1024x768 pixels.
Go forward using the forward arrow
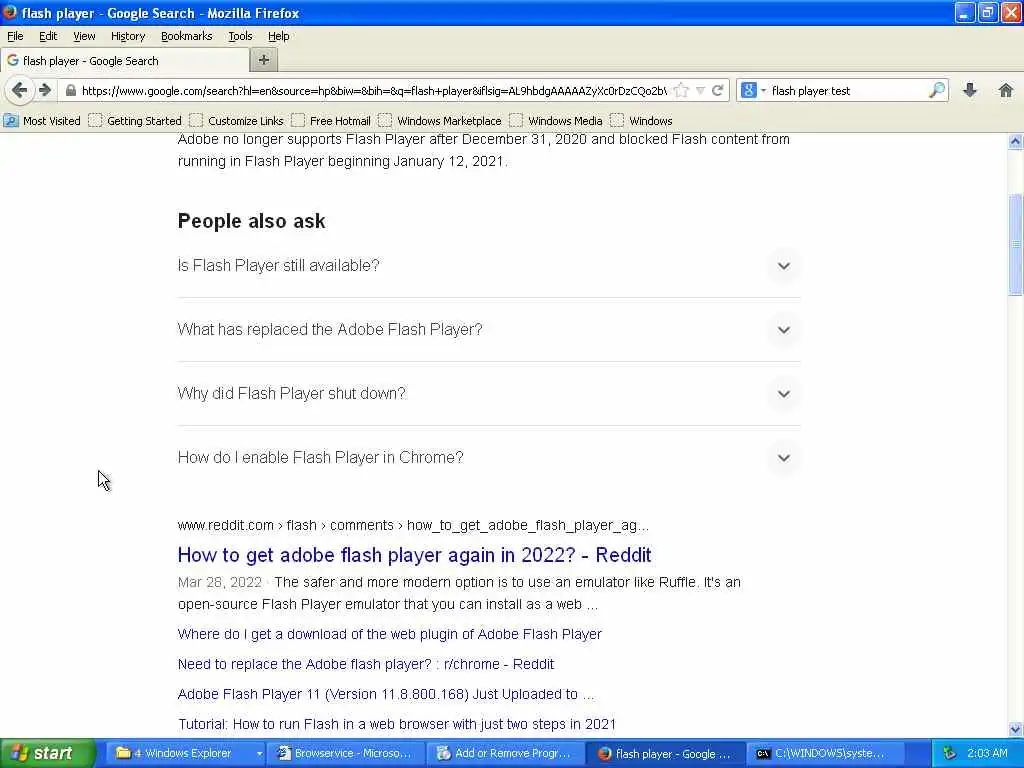(44, 90)
